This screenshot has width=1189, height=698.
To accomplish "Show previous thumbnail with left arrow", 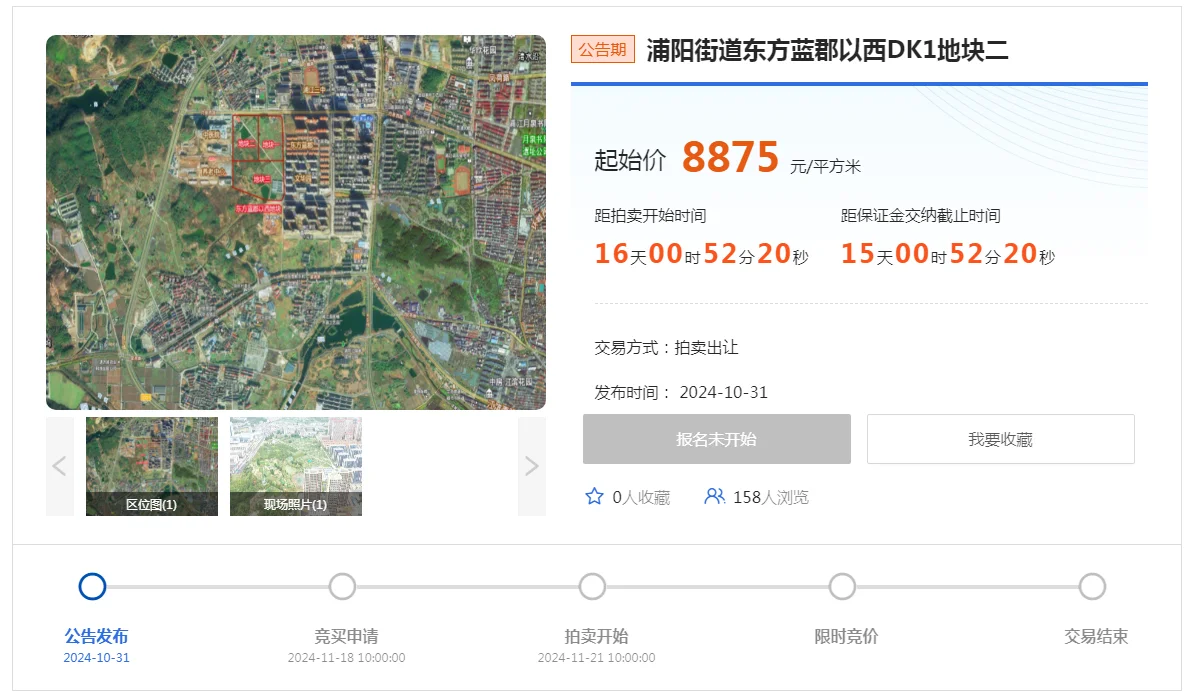I will (x=60, y=466).
